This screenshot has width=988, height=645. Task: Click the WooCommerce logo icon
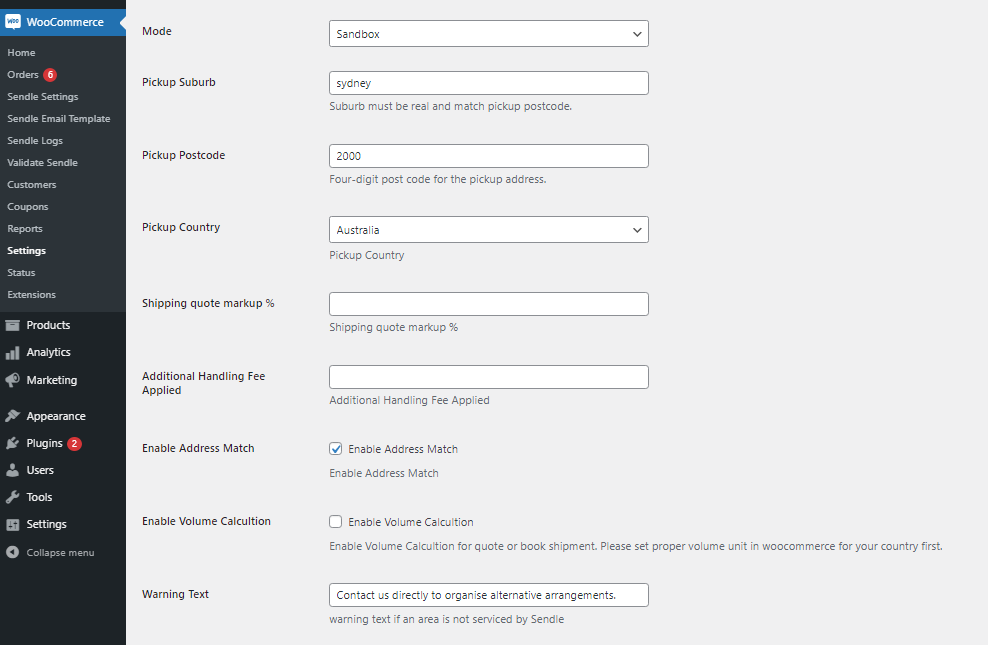coord(13,22)
